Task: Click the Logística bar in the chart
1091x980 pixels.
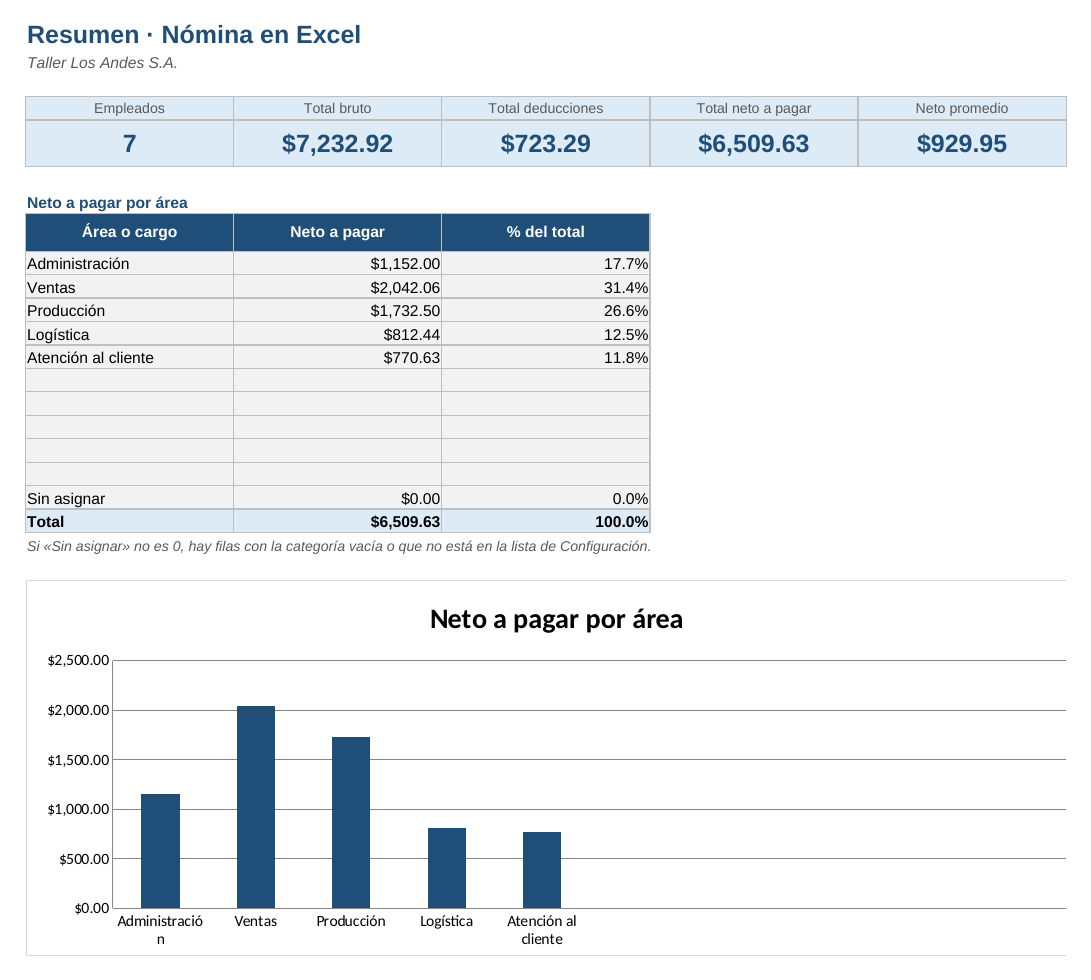Action: pyautogui.click(x=447, y=868)
